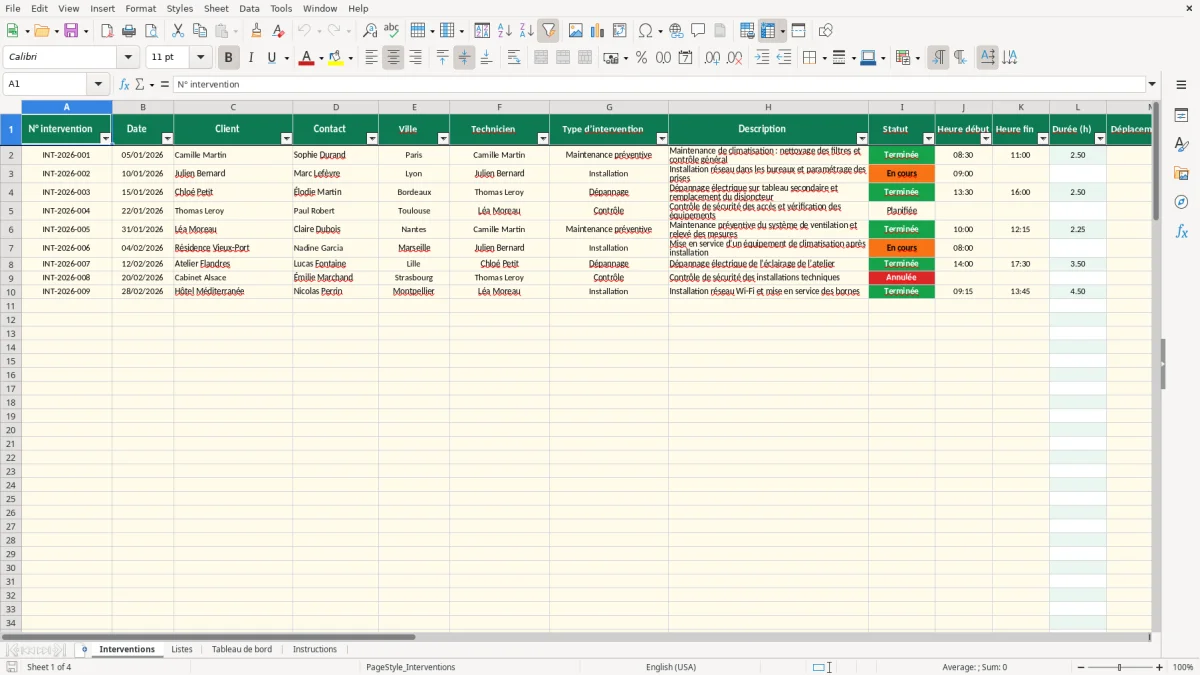Viewport: 1200px width, 675px height.
Task: Switch to the Listes sheet tab
Action: (x=182, y=649)
